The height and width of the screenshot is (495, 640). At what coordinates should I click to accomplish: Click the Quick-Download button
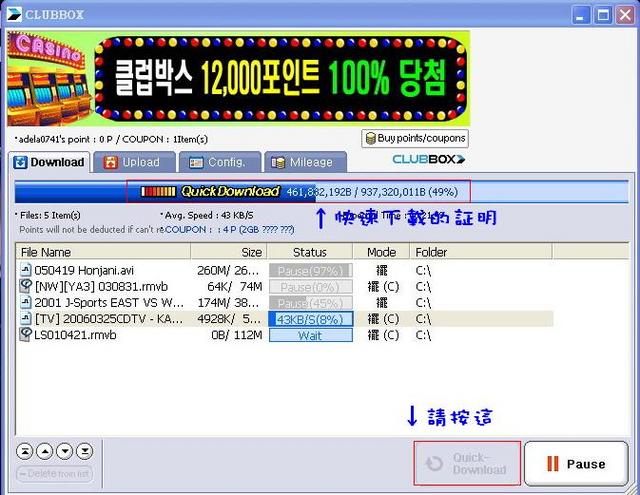pos(467,463)
